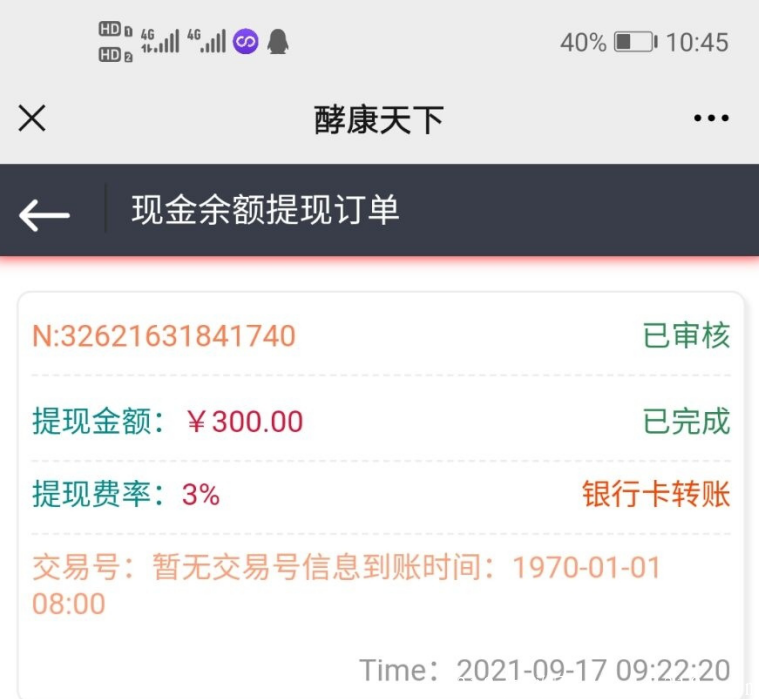Tap the order number N:32621631841740
The width and height of the screenshot is (759, 699).
point(164,336)
